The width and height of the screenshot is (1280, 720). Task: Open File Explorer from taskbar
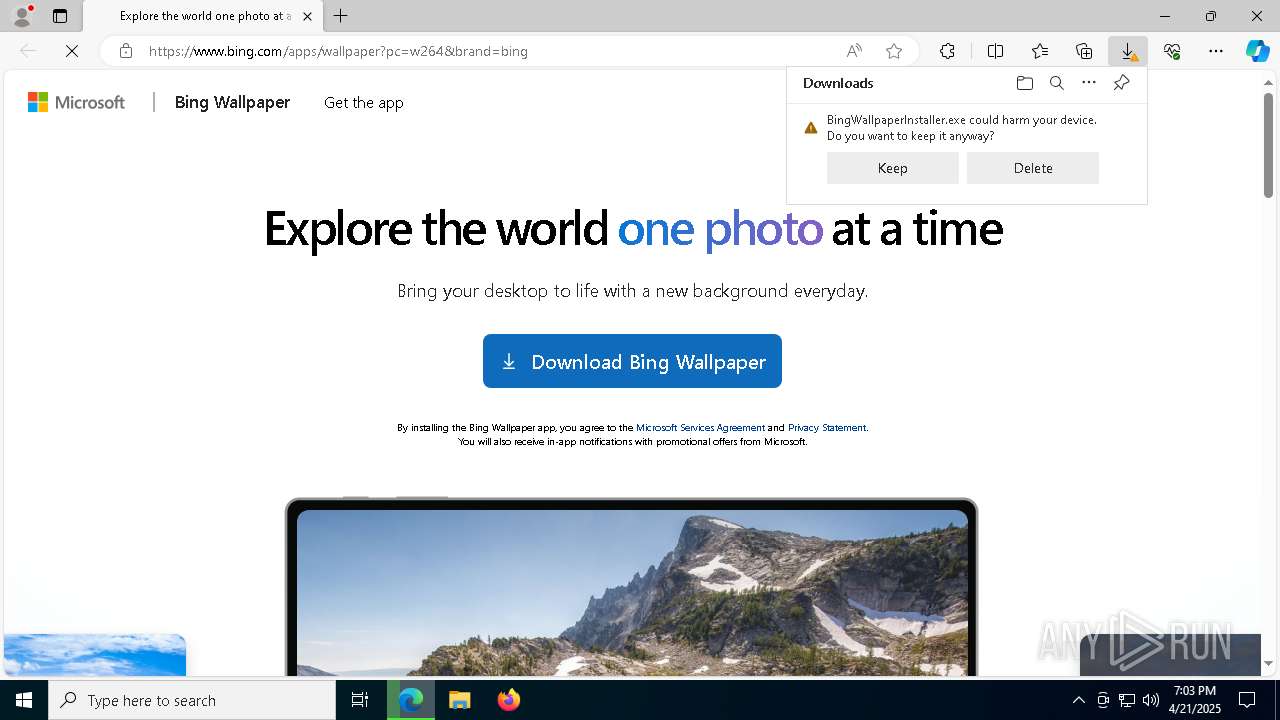pyautogui.click(x=459, y=700)
